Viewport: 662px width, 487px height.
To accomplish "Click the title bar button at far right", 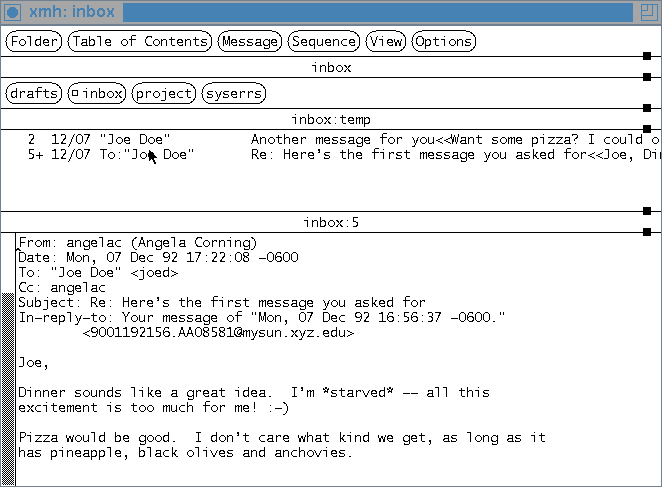I will [649, 12].
